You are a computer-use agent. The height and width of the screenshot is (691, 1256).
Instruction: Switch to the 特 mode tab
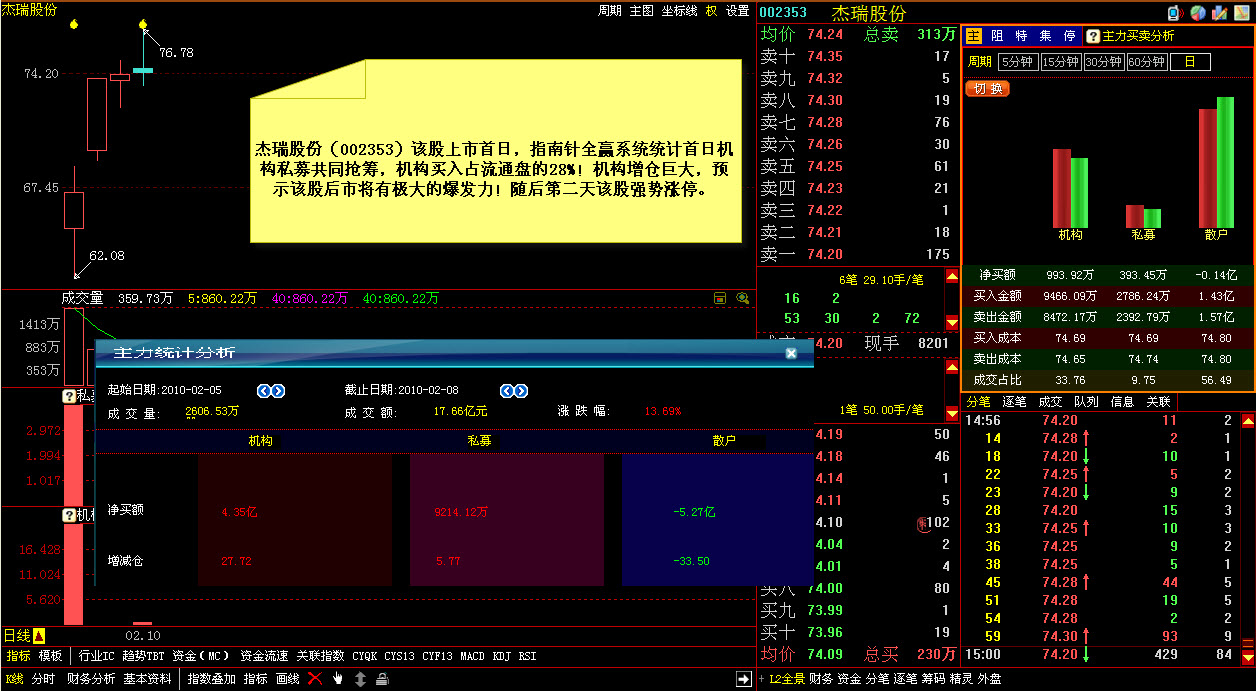tap(1021, 35)
